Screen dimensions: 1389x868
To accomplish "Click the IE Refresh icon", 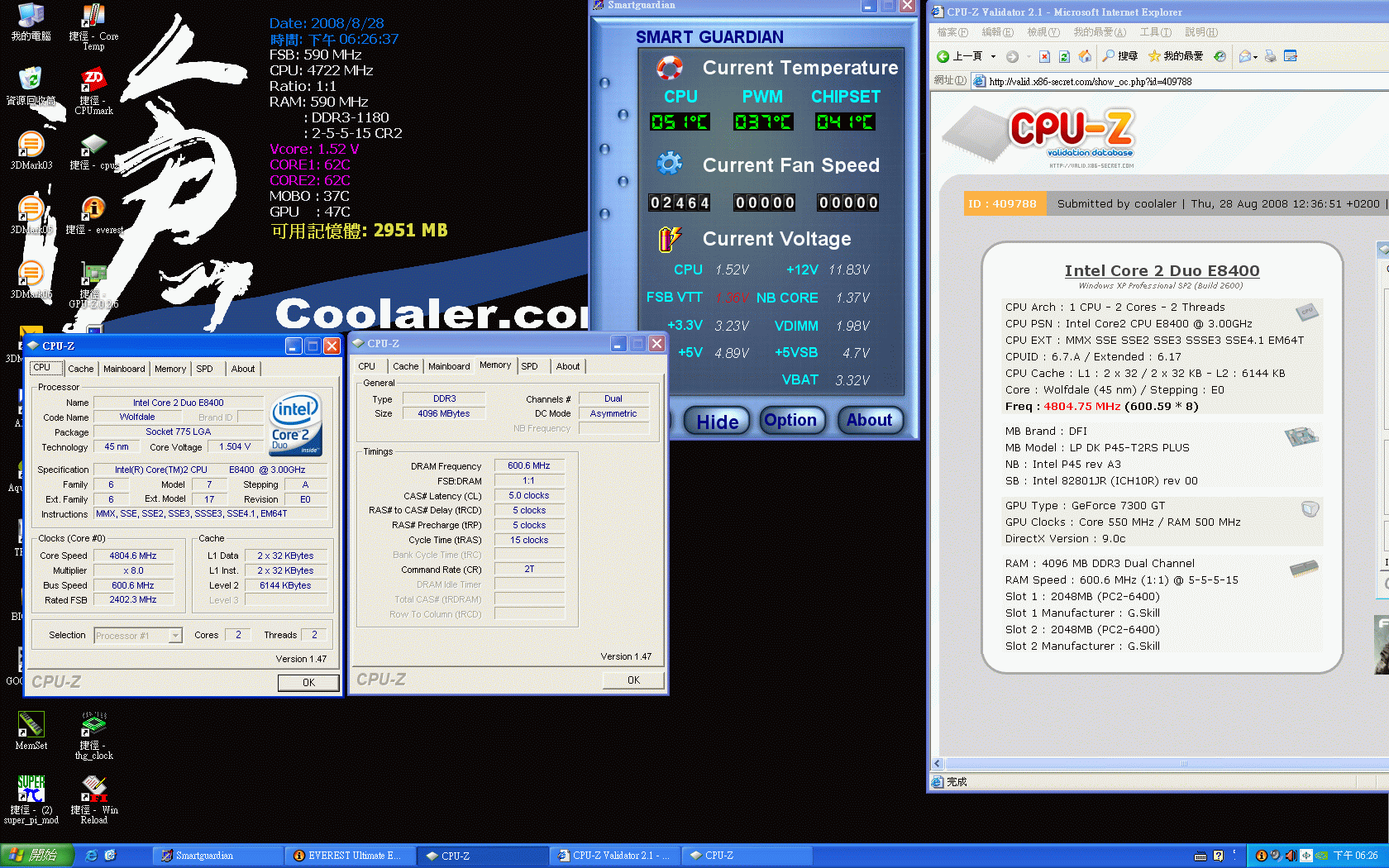I will click(1064, 56).
